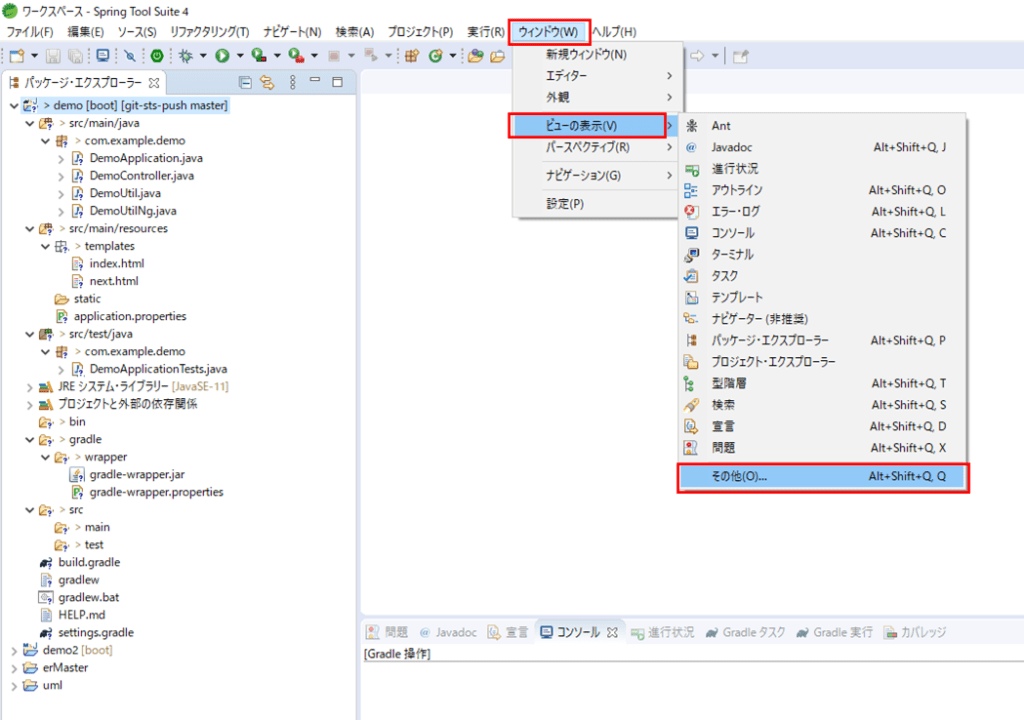Screen dimensions: 1024x720
Task: Open the Package Explorer view menu (three dots)
Action: 292,82
